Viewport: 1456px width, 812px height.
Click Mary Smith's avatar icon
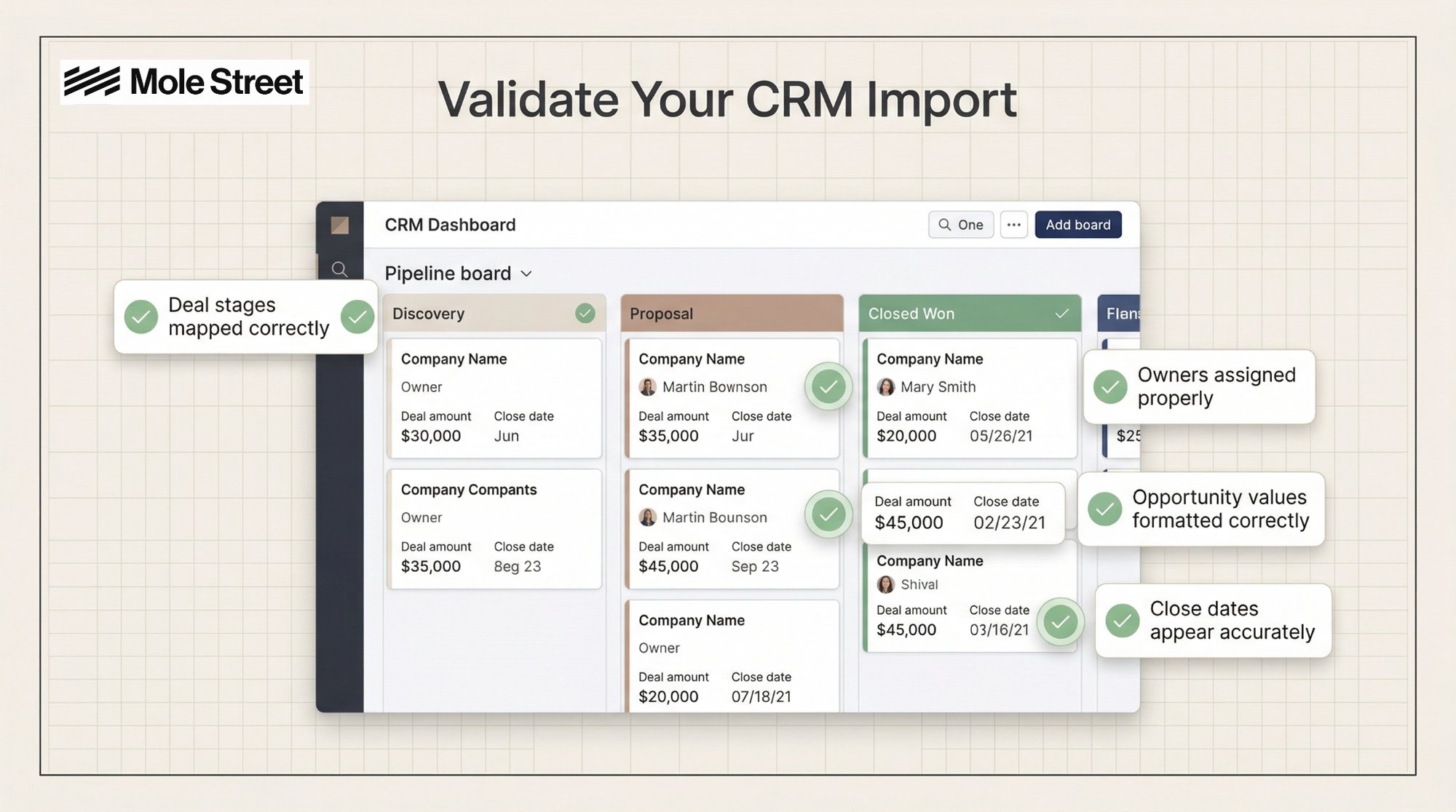pyautogui.click(x=885, y=387)
